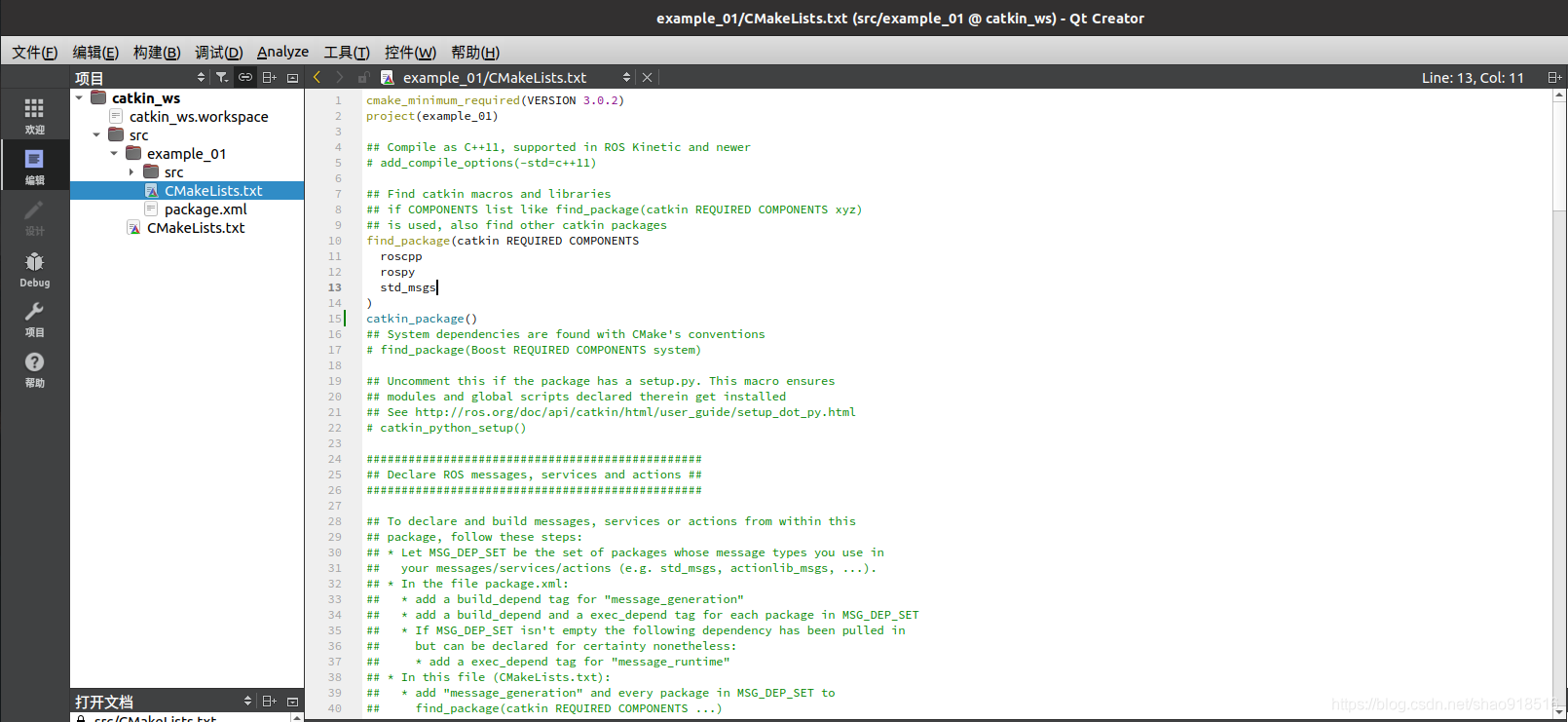Click the ros.org setup_dot_py URL in code
This screenshot has width=1568, height=722.
tap(635, 412)
